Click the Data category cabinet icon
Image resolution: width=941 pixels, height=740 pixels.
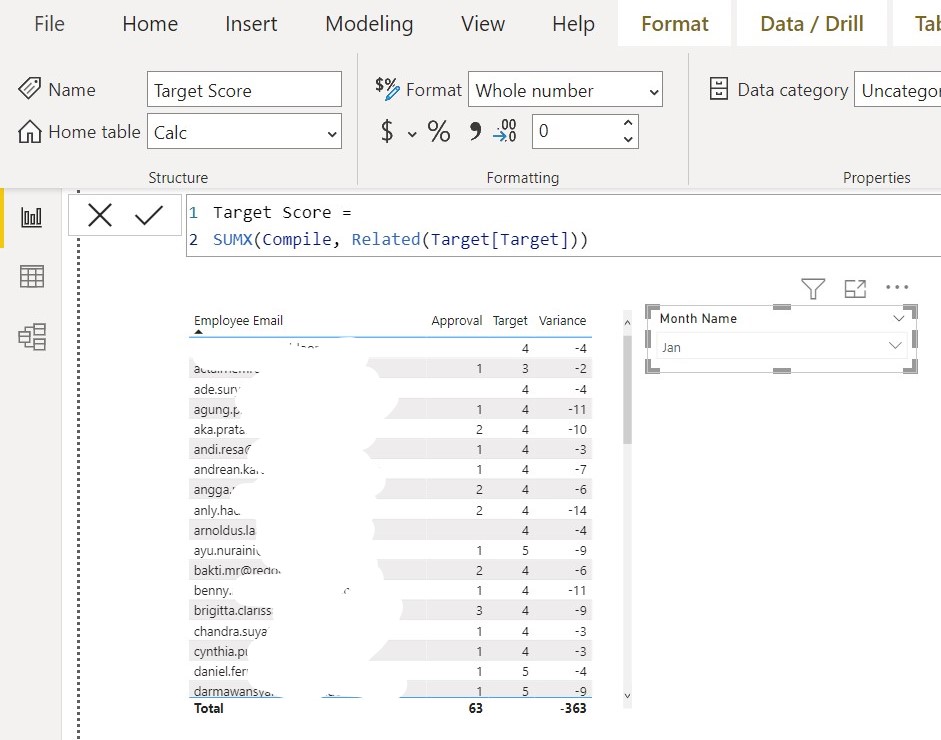coord(718,88)
